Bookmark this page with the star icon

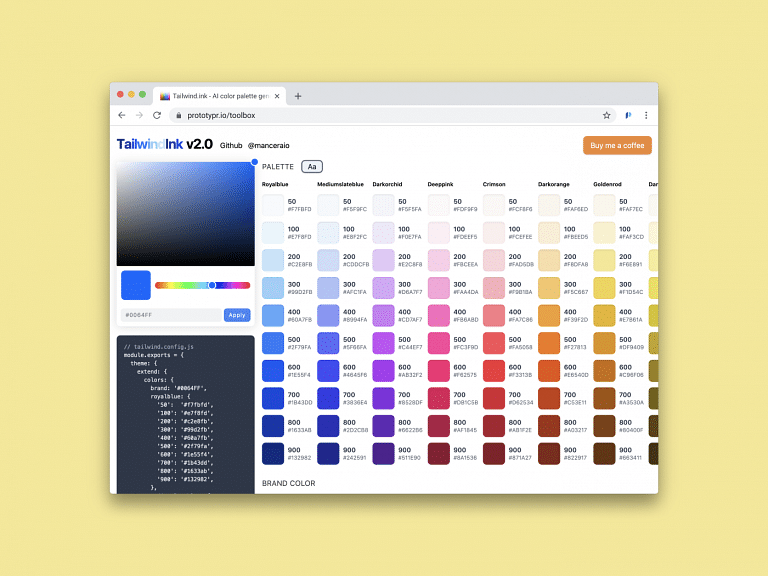coord(606,116)
